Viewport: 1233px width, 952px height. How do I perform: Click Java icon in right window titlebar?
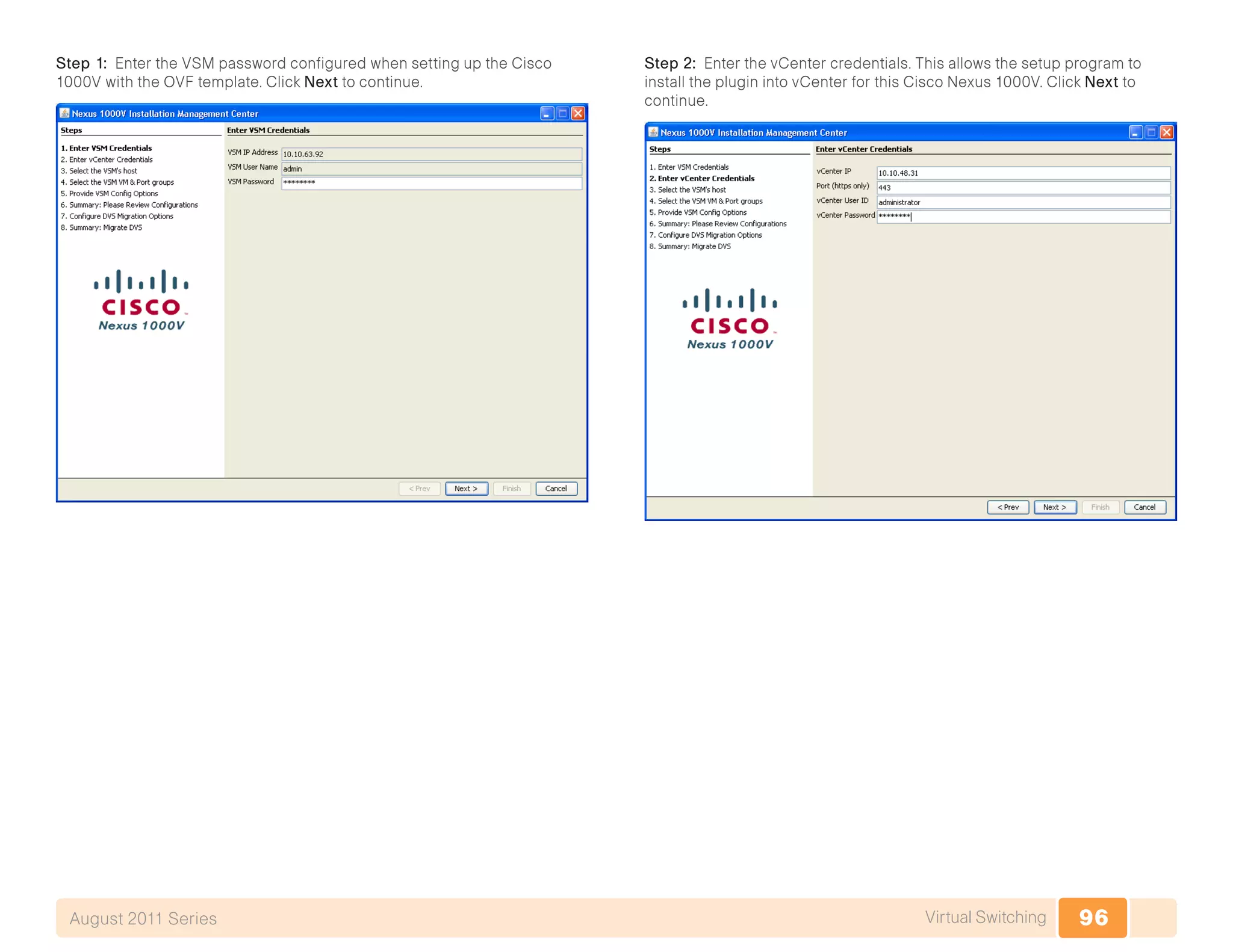point(653,132)
